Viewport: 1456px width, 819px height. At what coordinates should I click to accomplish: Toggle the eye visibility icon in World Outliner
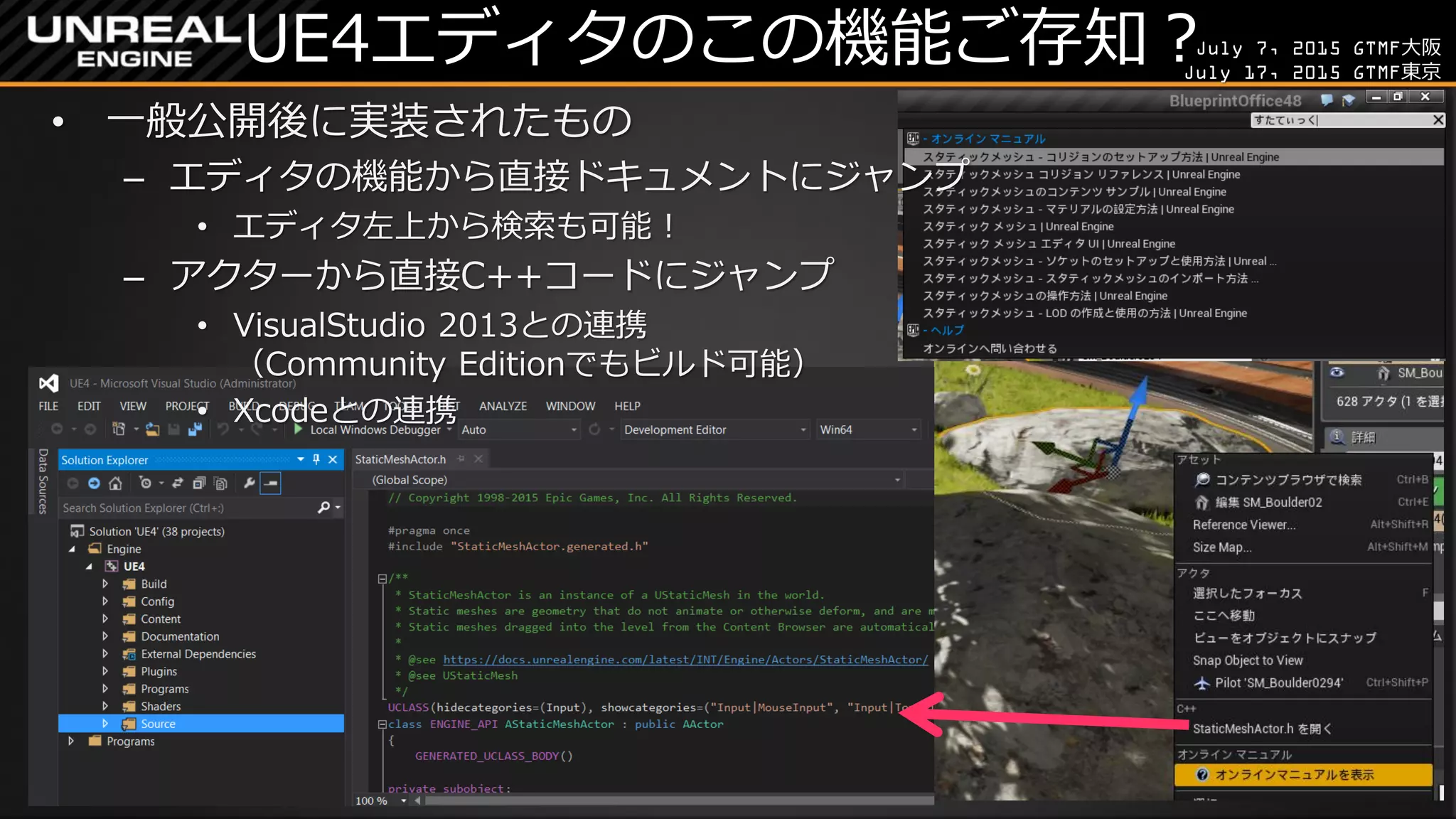coord(1337,373)
